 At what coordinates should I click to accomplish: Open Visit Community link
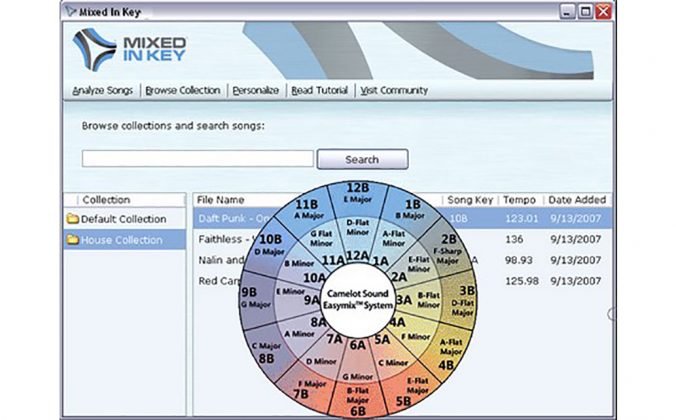click(x=394, y=91)
